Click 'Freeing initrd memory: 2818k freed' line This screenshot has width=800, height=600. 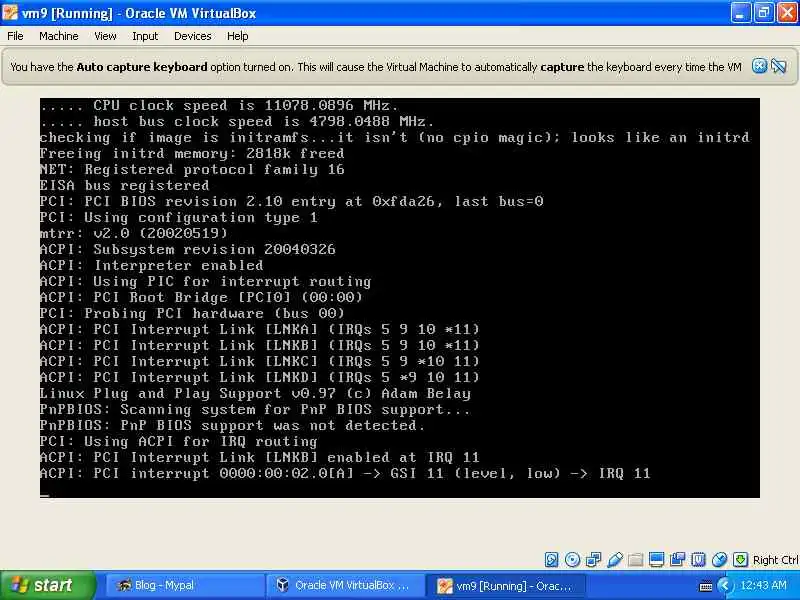192,153
